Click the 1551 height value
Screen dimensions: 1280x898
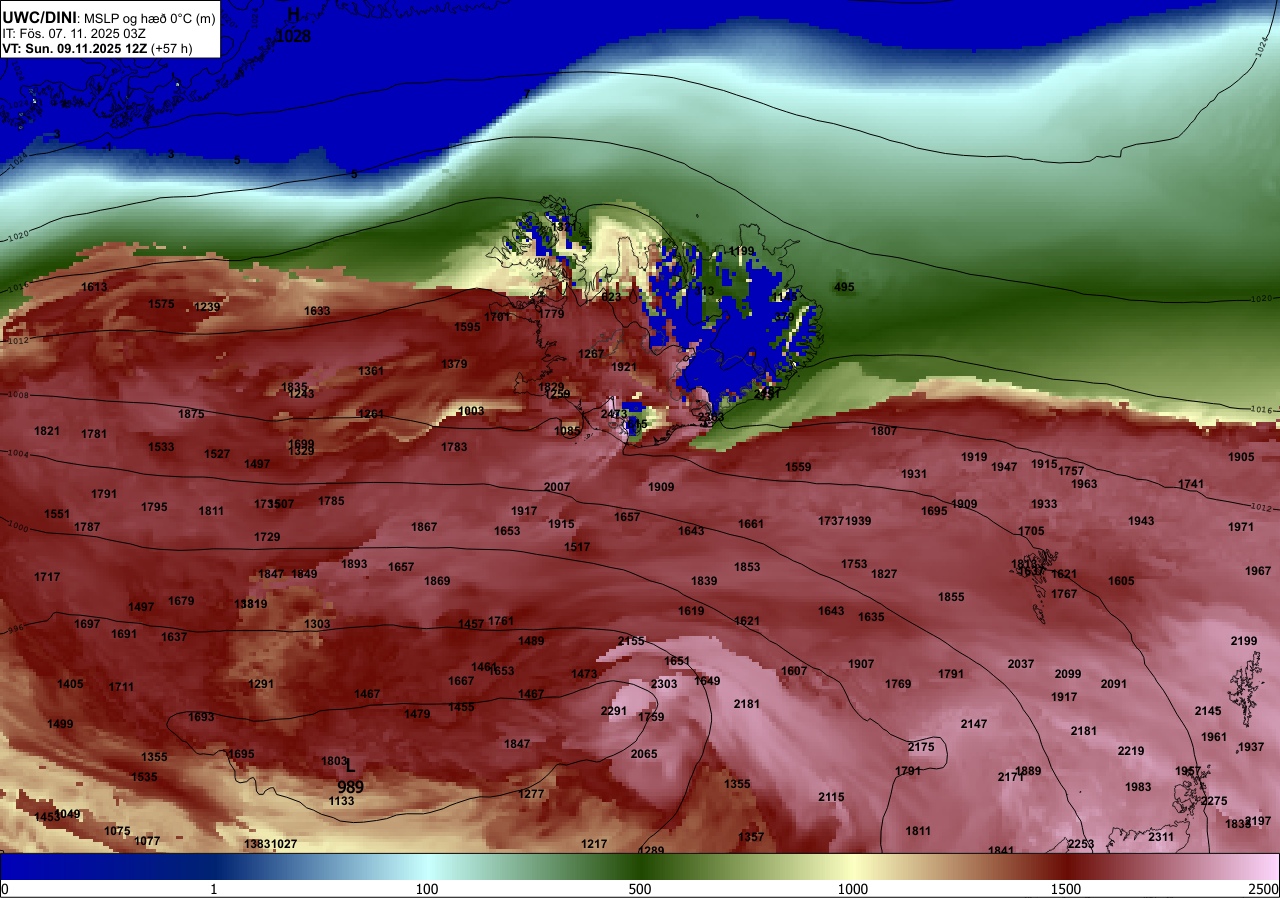57,514
